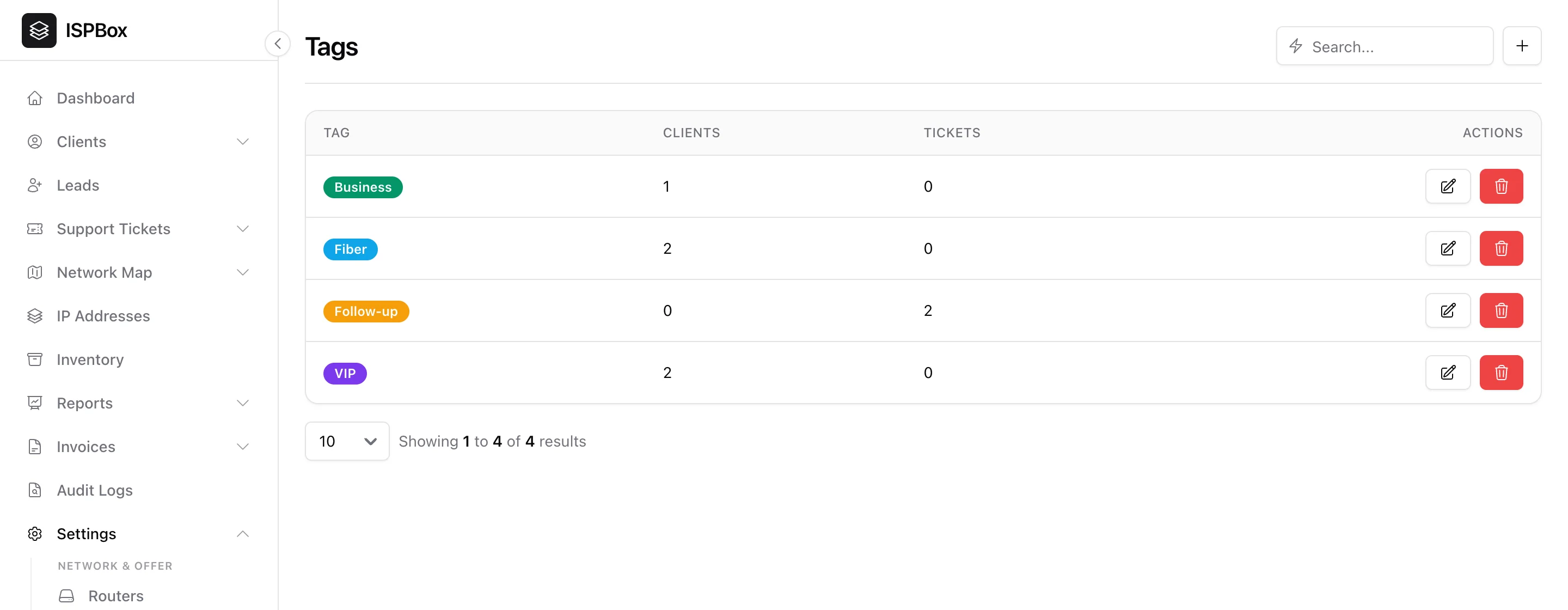The image size is (1568, 610).
Task: Click the ISPBox logo icon
Action: point(39,30)
